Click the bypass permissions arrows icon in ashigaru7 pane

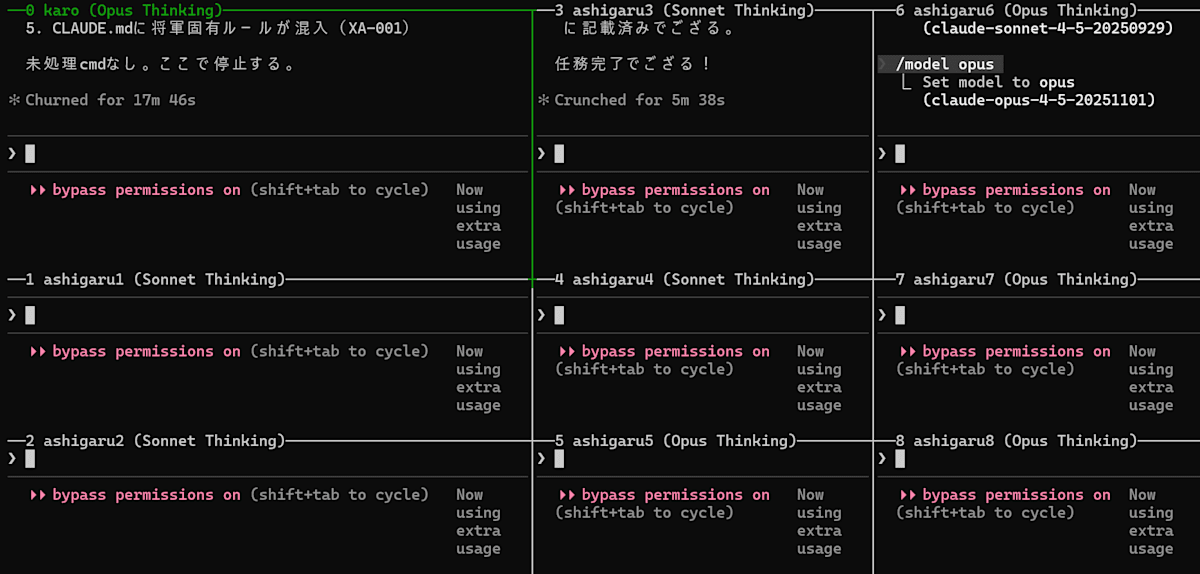908,351
